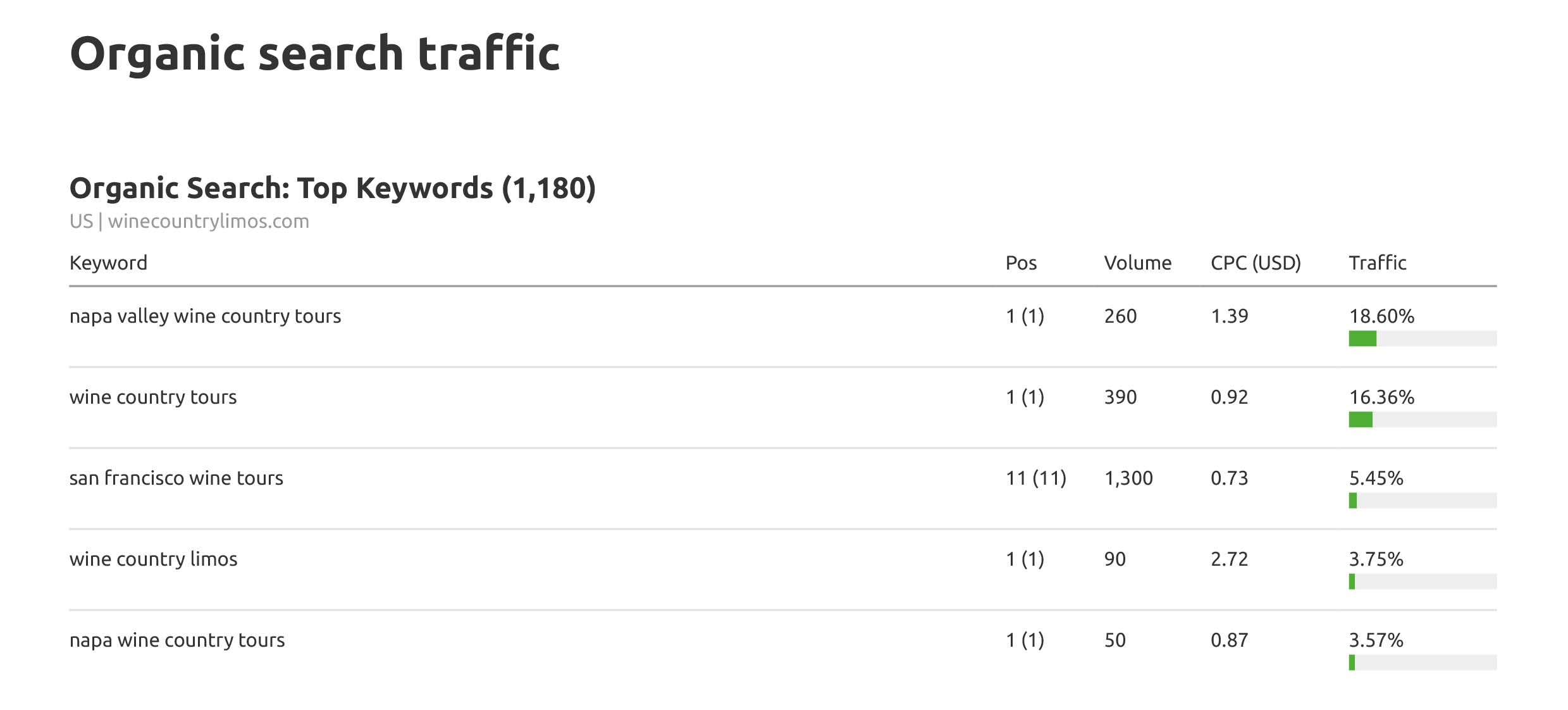Click the Keyword column header
Viewport: 1568px width, 710px height.
108,263
